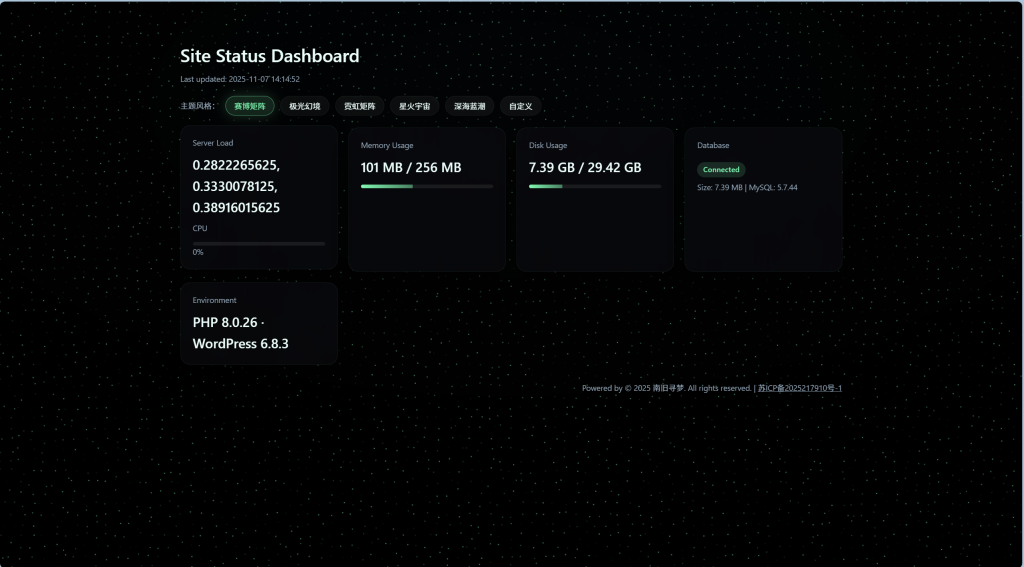Viewport: 1024px width, 567px height.
Task: Click the 101 MB / 256 MB value
Action: coord(411,168)
